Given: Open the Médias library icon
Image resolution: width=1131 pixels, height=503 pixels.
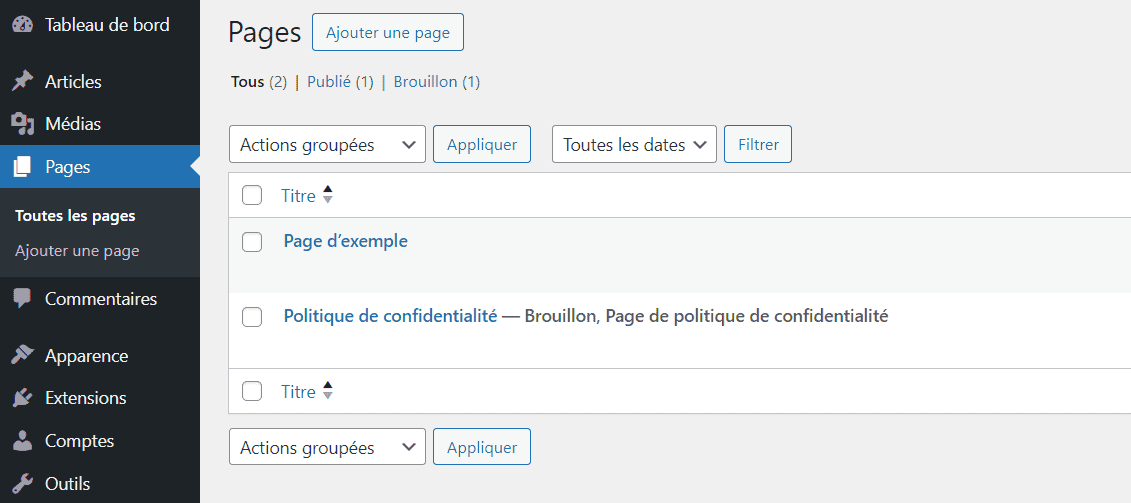Looking at the screenshot, I should (x=23, y=124).
